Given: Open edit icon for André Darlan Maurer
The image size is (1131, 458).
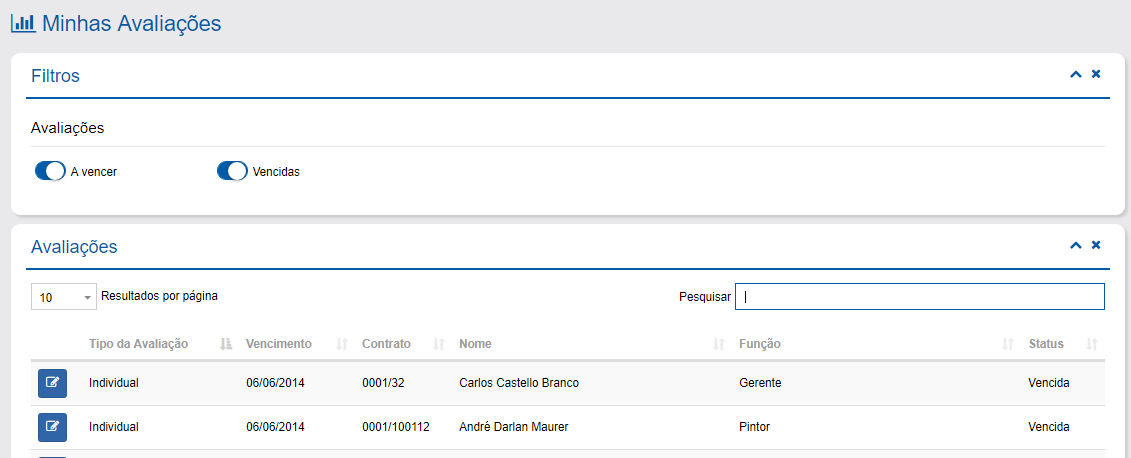Looking at the screenshot, I should point(52,427).
